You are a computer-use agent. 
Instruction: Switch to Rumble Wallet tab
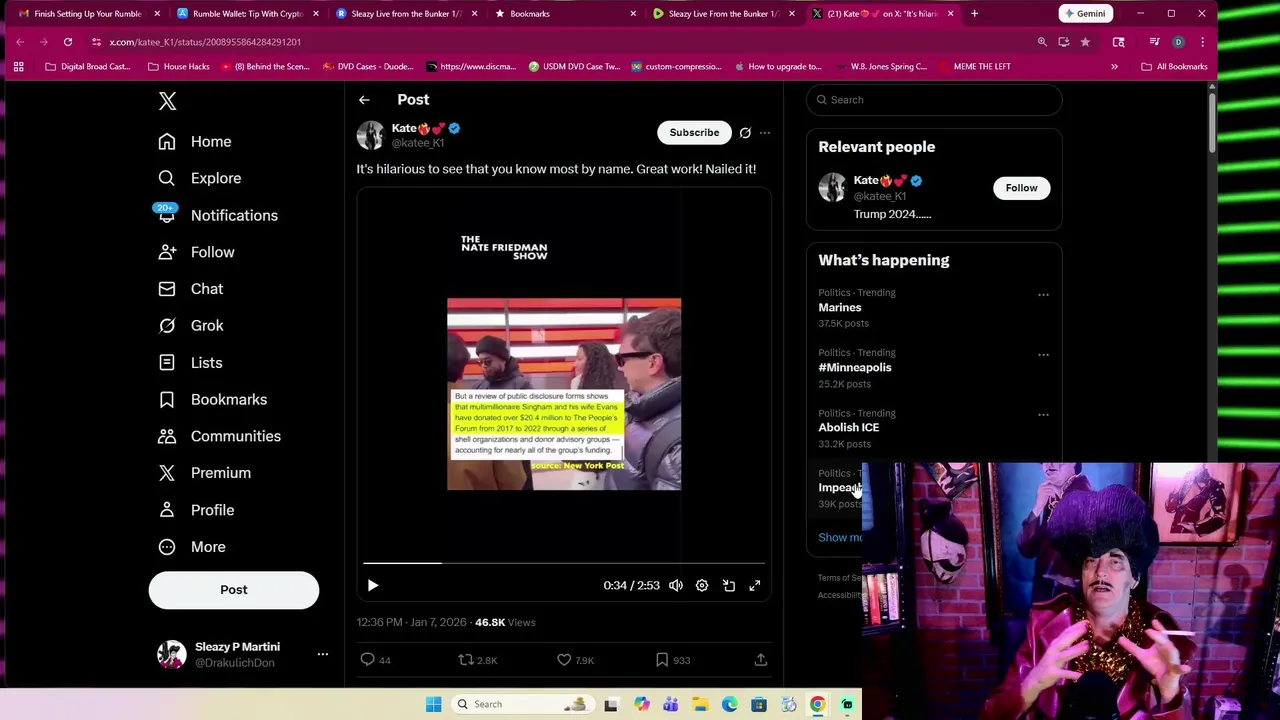247,14
